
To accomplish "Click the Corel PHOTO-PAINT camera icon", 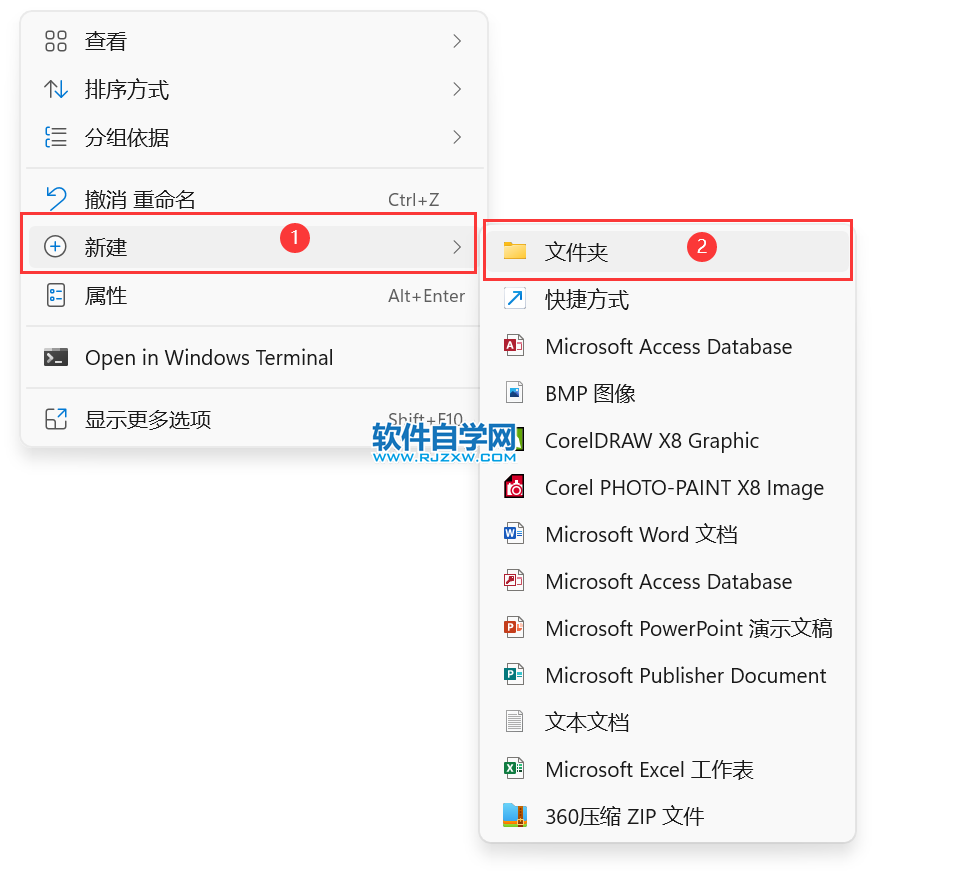I will [x=514, y=487].
